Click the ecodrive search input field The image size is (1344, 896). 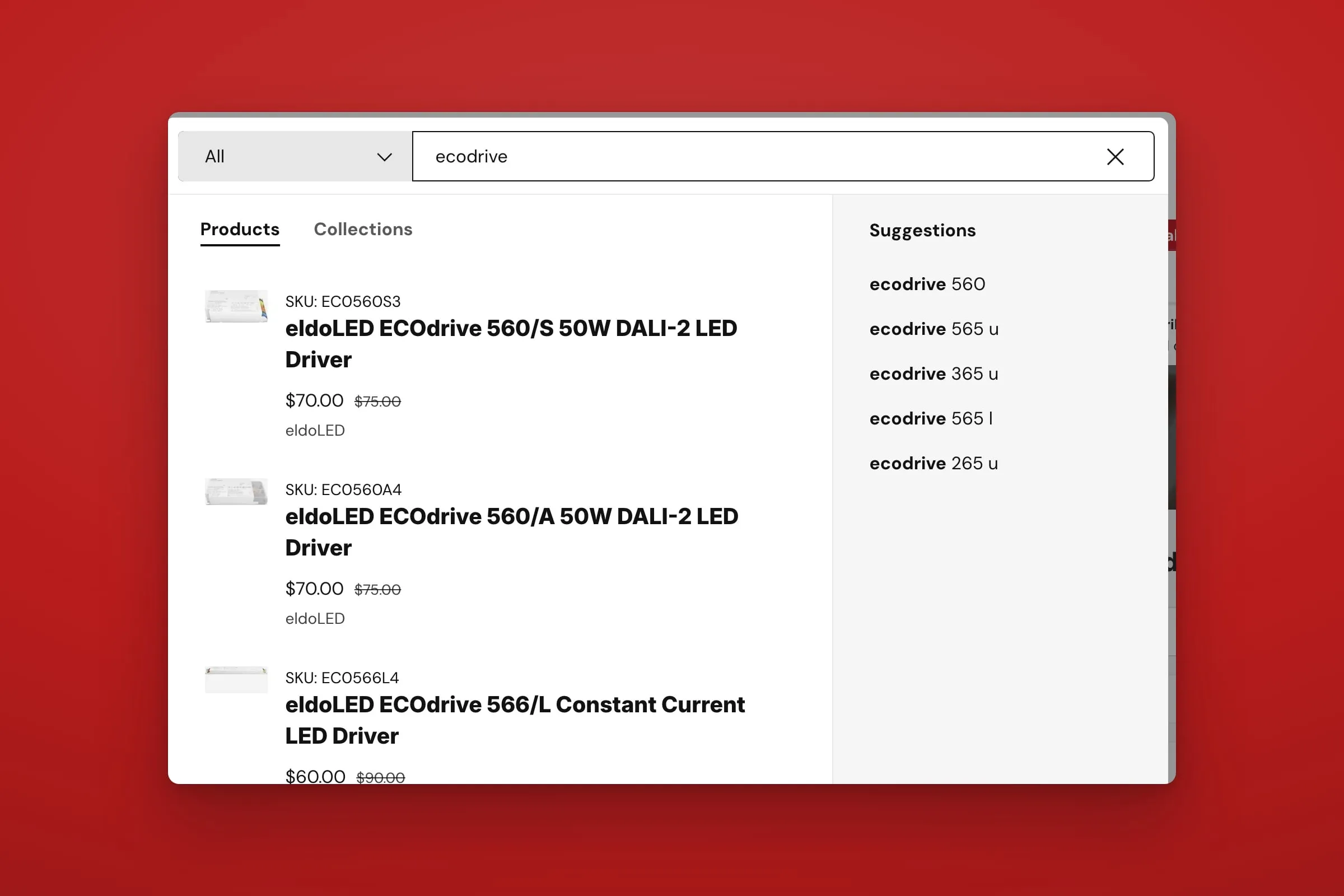pyautogui.click(x=783, y=157)
